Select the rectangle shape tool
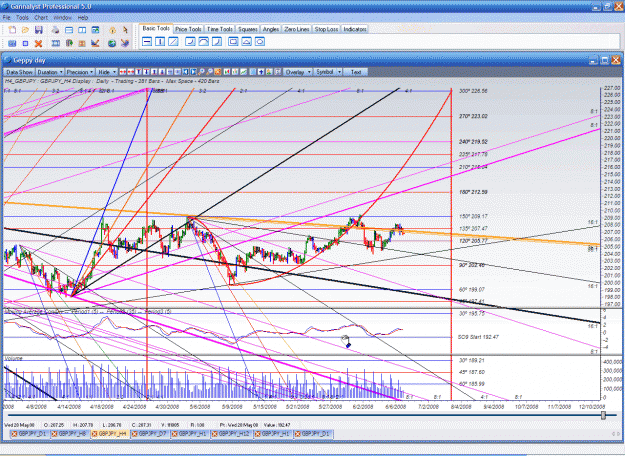Viewport: 625px width, 456px height. 233,41
